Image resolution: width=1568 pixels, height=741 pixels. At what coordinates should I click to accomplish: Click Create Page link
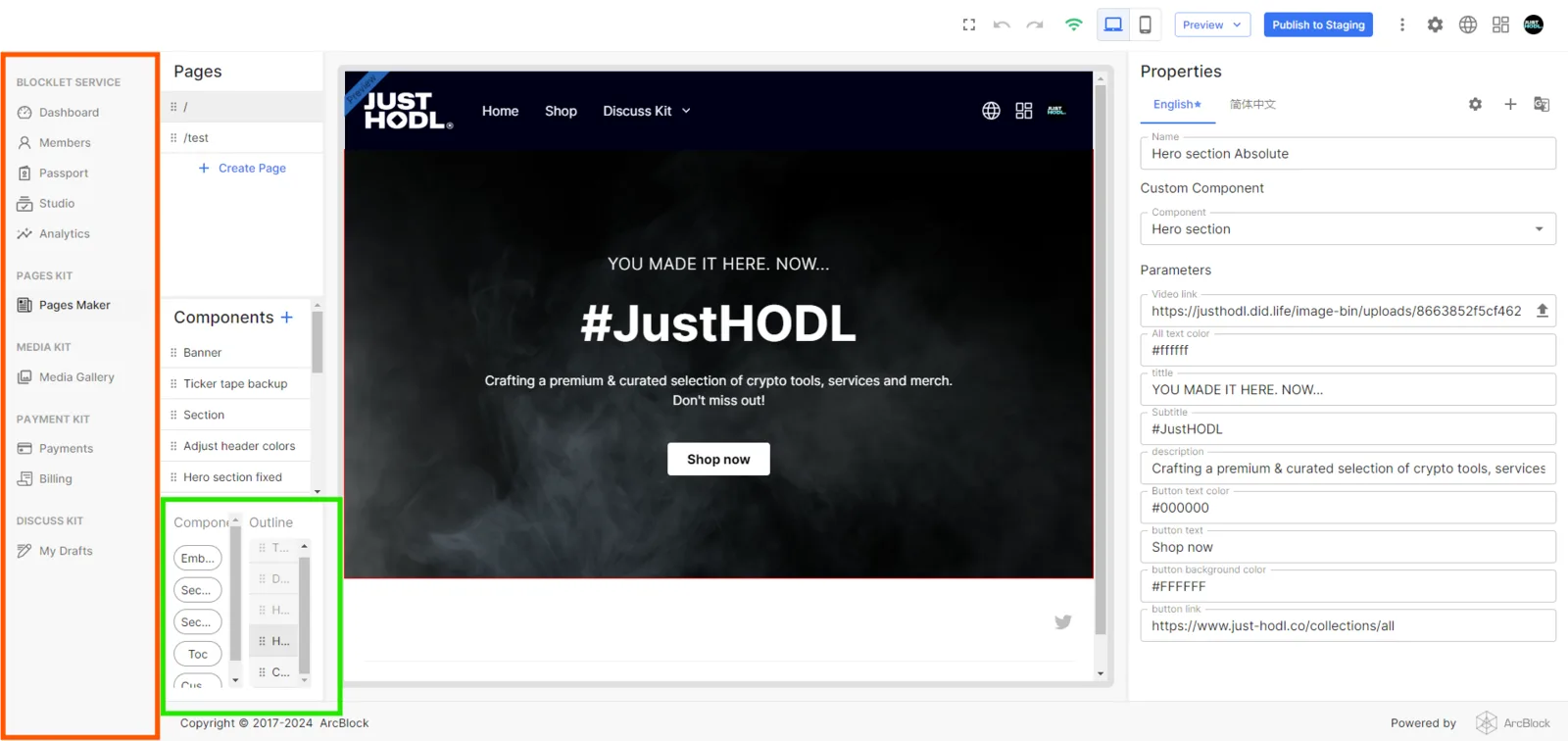[x=242, y=169]
